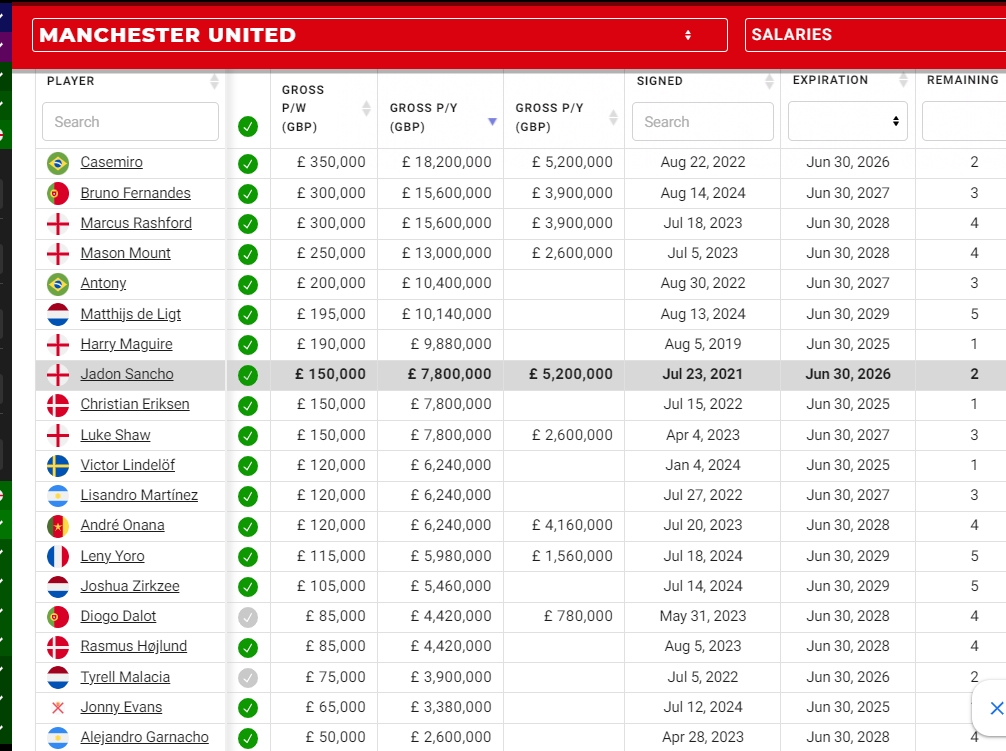Click Rasmus Højlund's green verified checkmark
This screenshot has height=751, width=1006.
pyautogui.click(x=248, y=648)
